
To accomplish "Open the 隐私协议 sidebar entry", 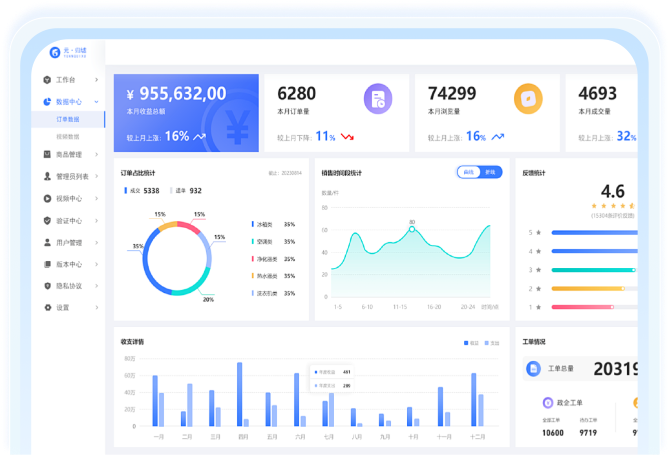I will point(69,286).
